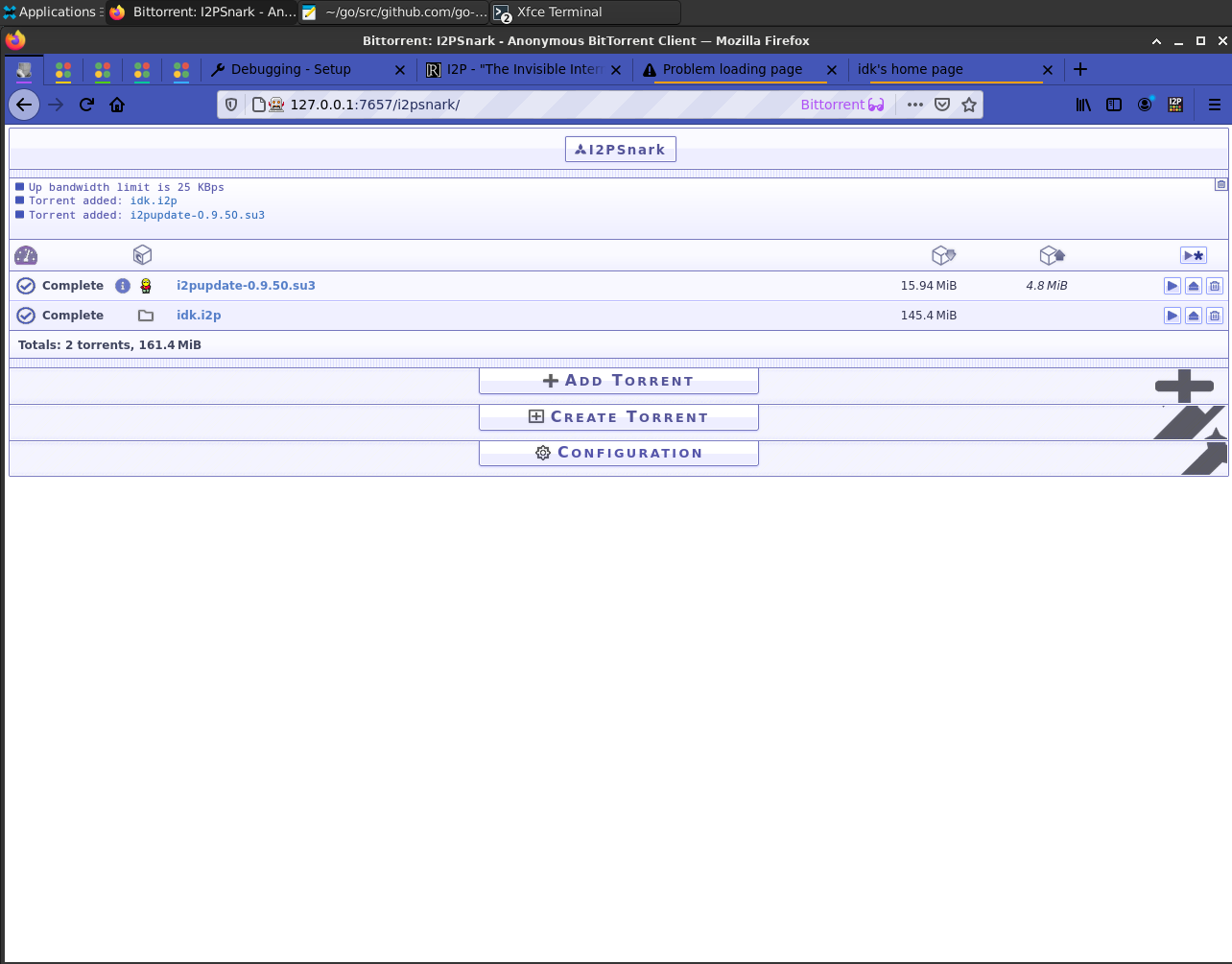Open the page actions three-dot menu
The image size is (1232, 964).
(x=915, y=105)
